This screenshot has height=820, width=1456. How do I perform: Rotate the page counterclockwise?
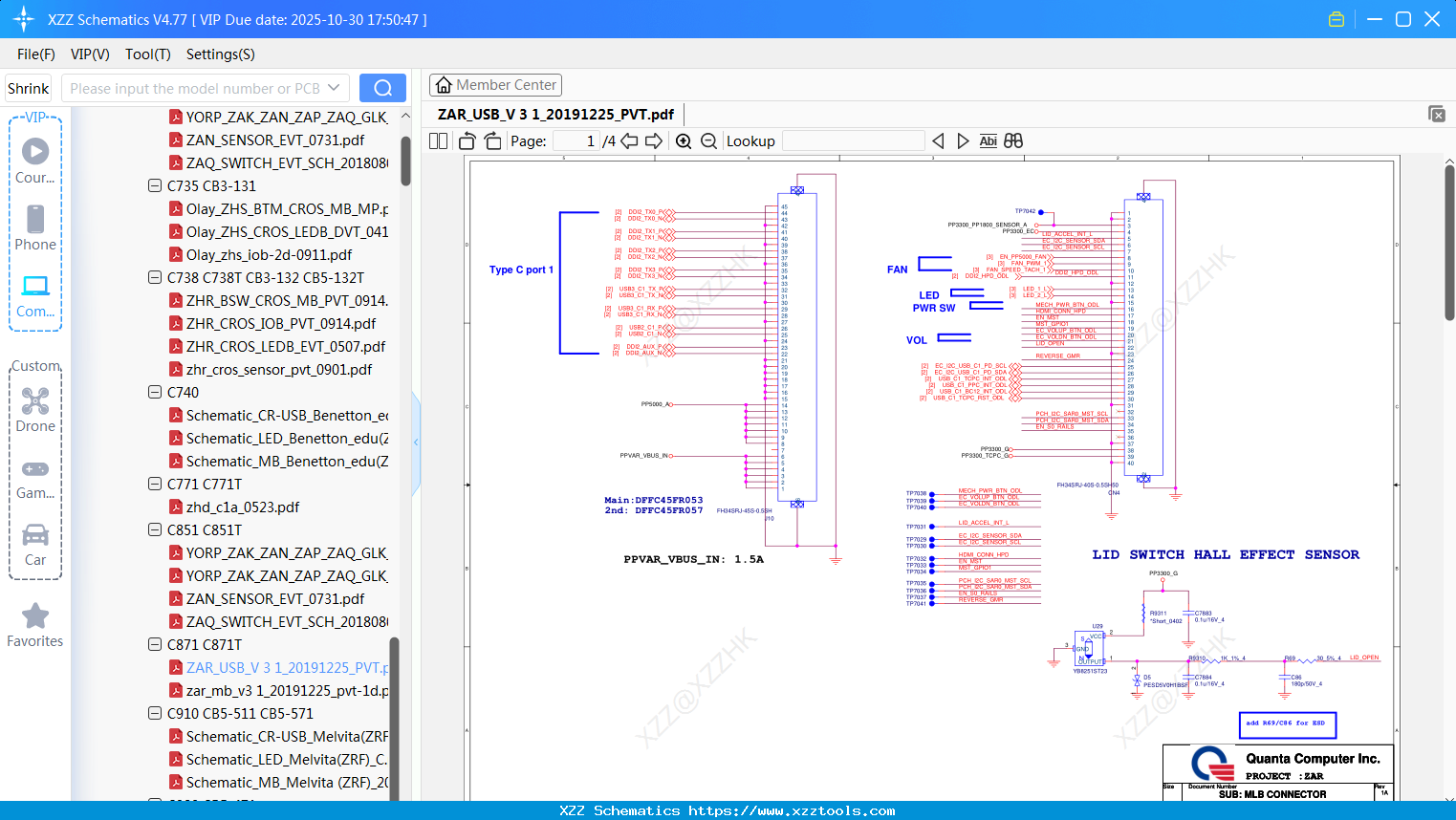coord(467,141)
